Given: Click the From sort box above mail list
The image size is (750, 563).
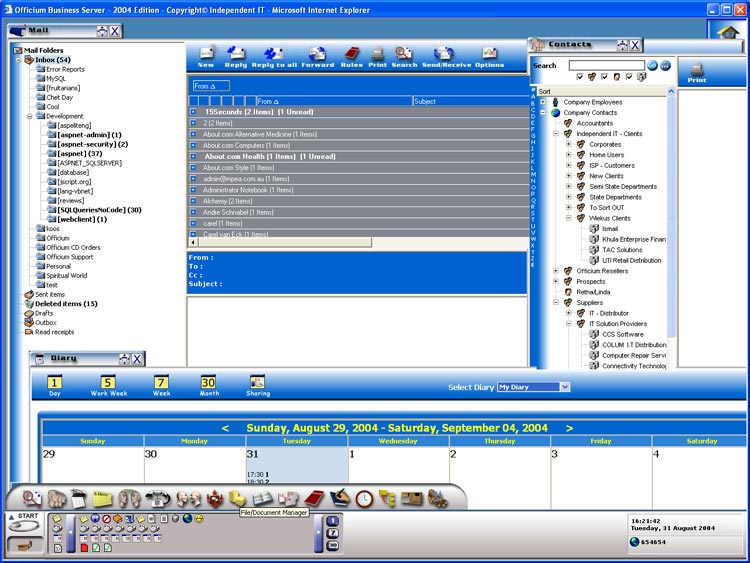Looking at the screenshot, I should coord(211,86).
